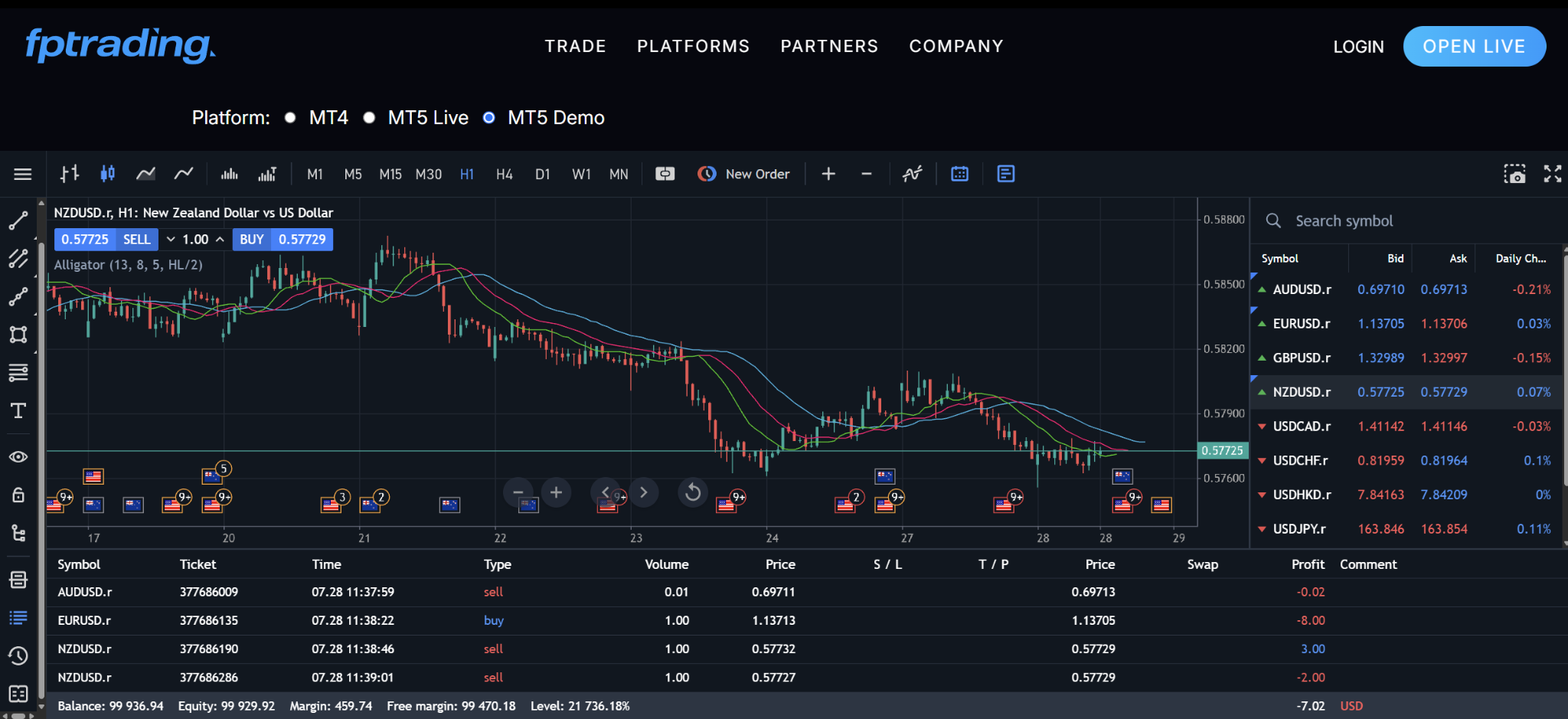Select EURUSD.r row in positions table
This screenshot has height=719, width=1568.
pos(807,621)
